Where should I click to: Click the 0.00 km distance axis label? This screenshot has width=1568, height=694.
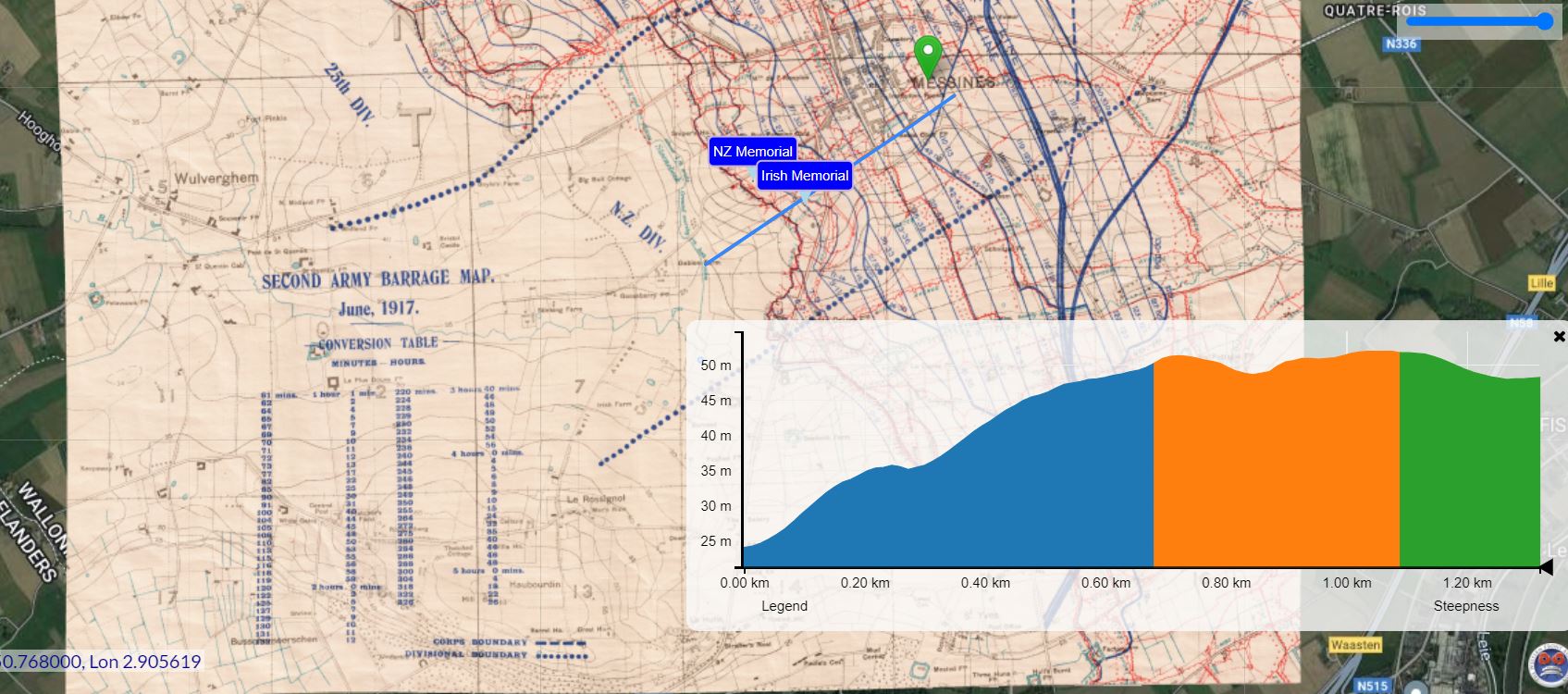(745, 583)
